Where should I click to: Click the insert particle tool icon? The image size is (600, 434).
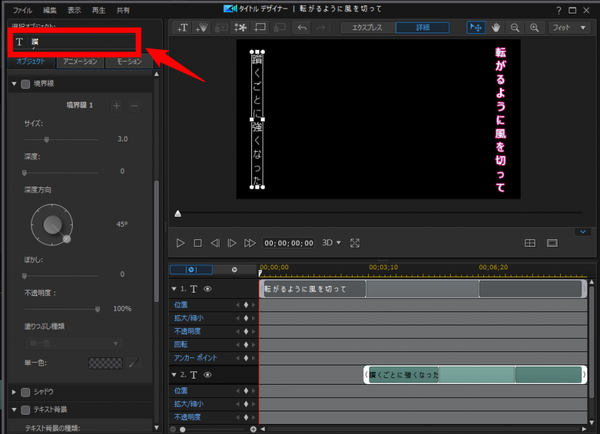coord(202,28)
